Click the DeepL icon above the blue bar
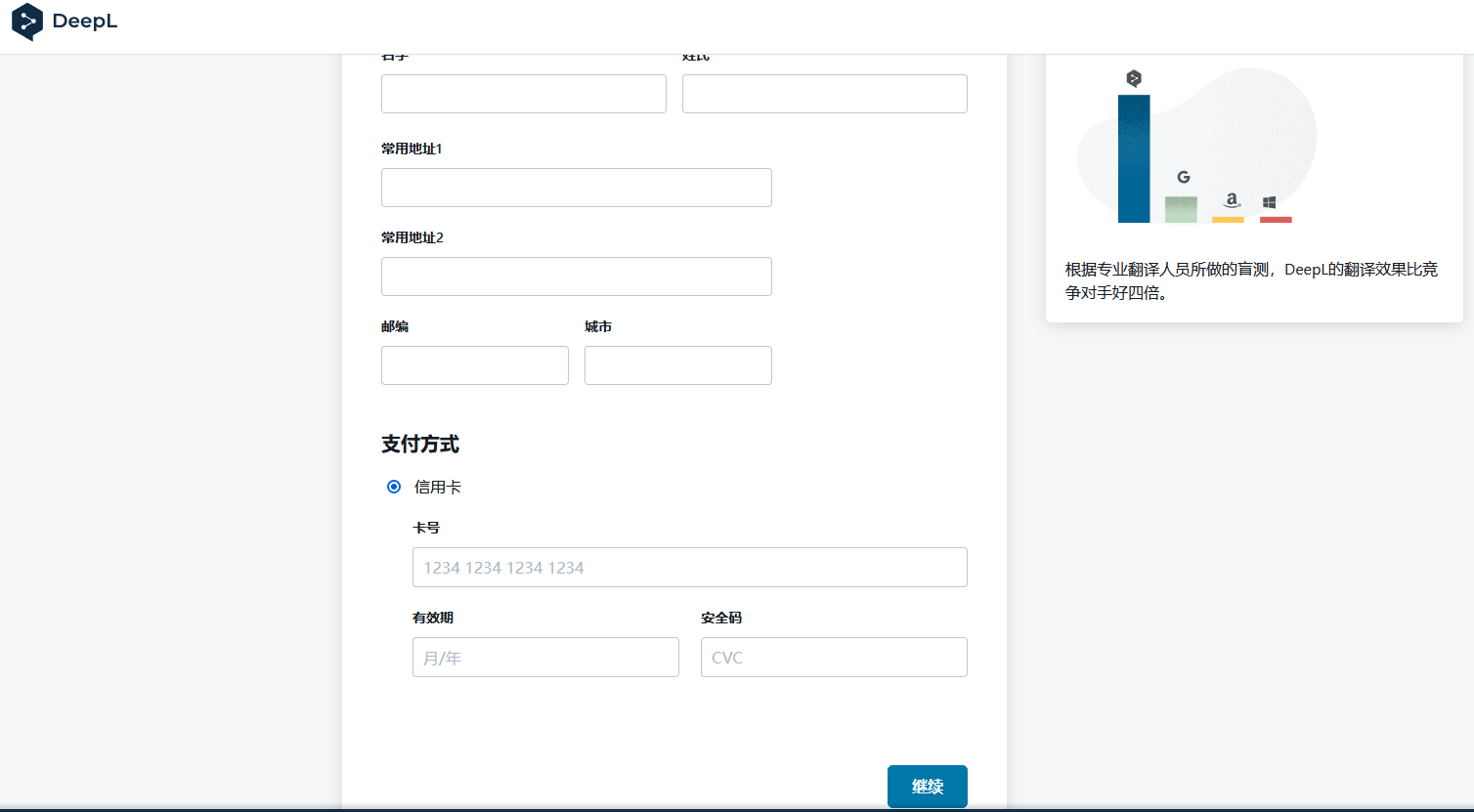 click(x=1134, y=78)
